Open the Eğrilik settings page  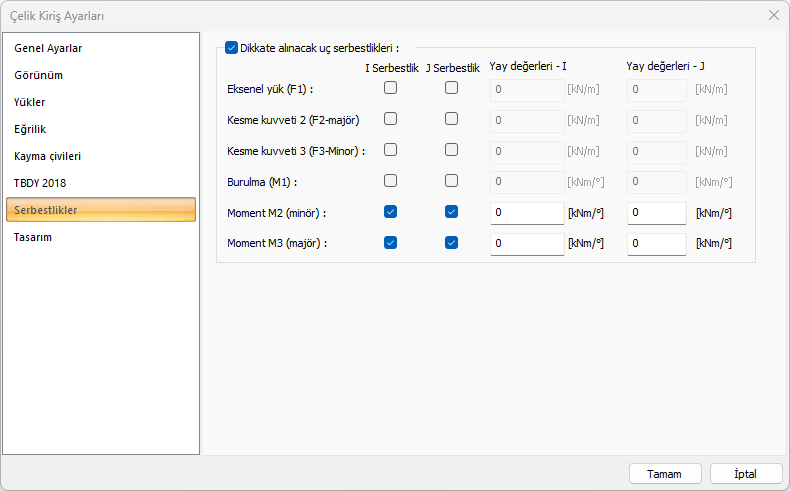[x=31, y=129]
